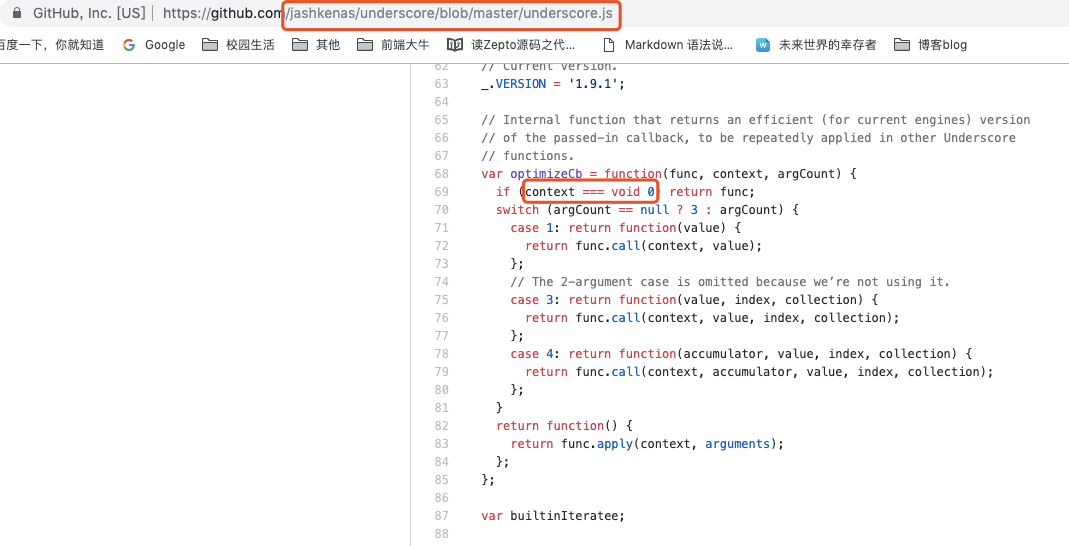The width and height of the screenshot is (1069, 546).
Task: Click the 'return function() {' line
Action: (x=564, y=426)
